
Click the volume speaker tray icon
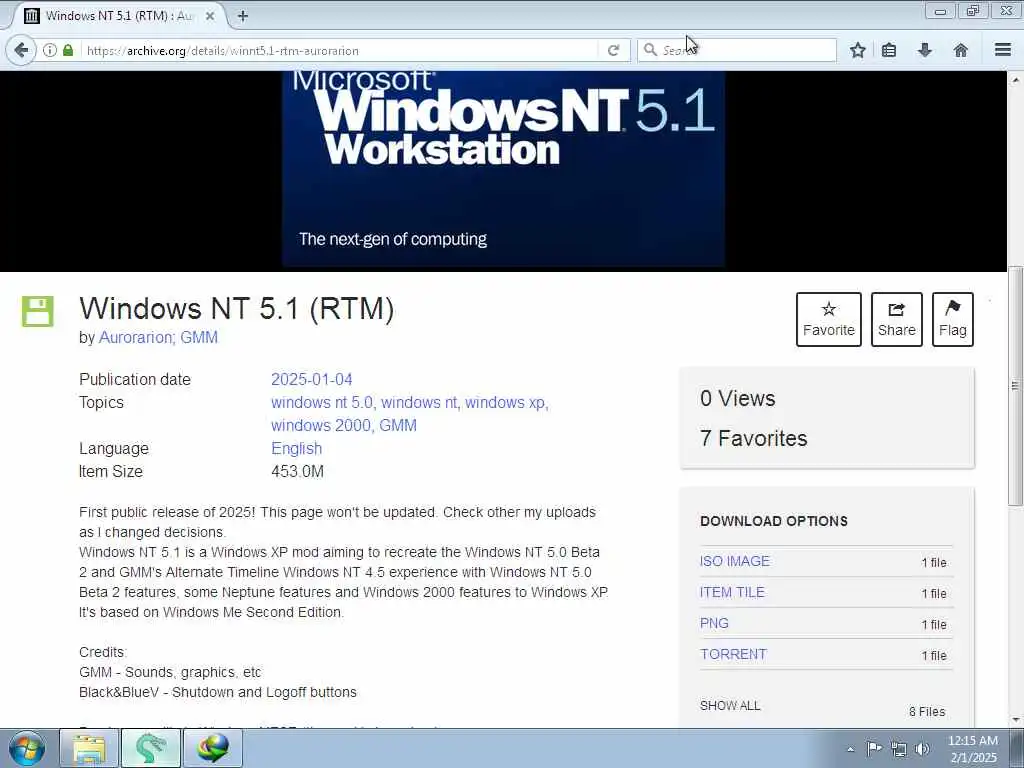[x=922, y=749]
